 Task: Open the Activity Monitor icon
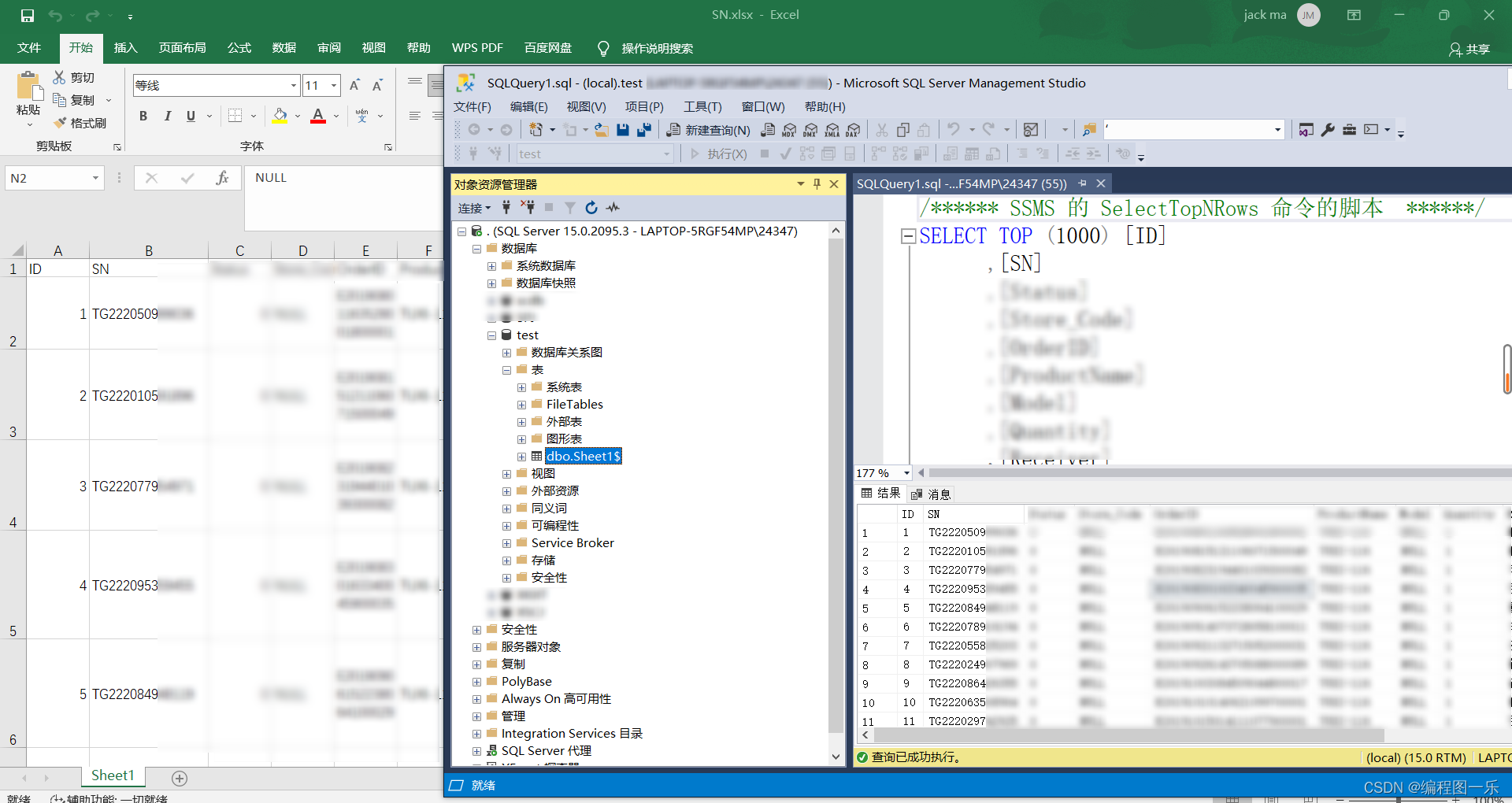click(1031, 130)
